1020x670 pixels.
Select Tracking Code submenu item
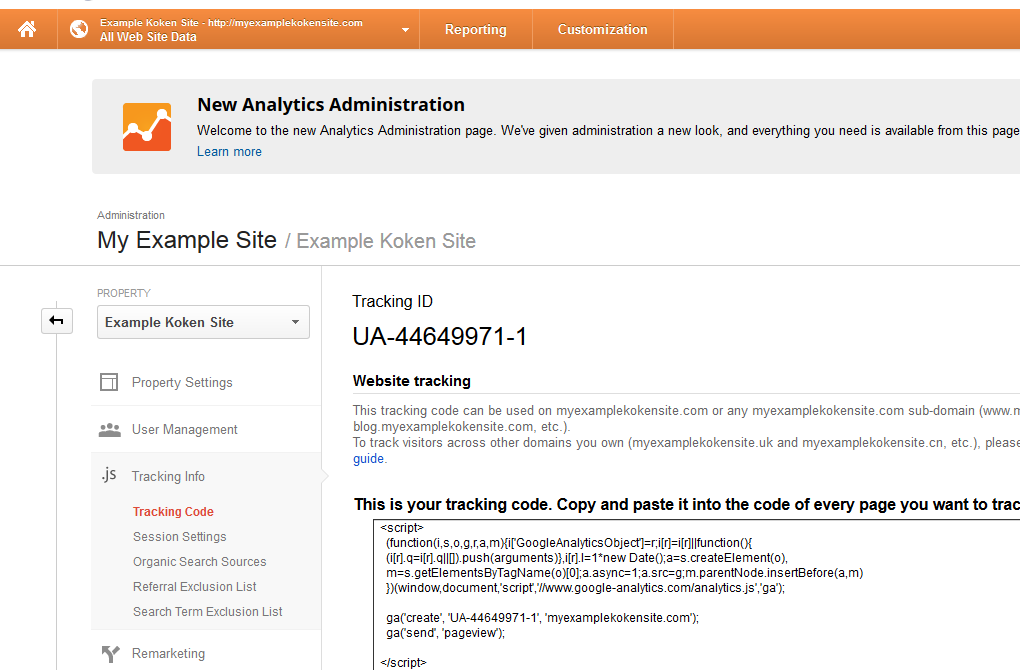(x=173, y=512)
